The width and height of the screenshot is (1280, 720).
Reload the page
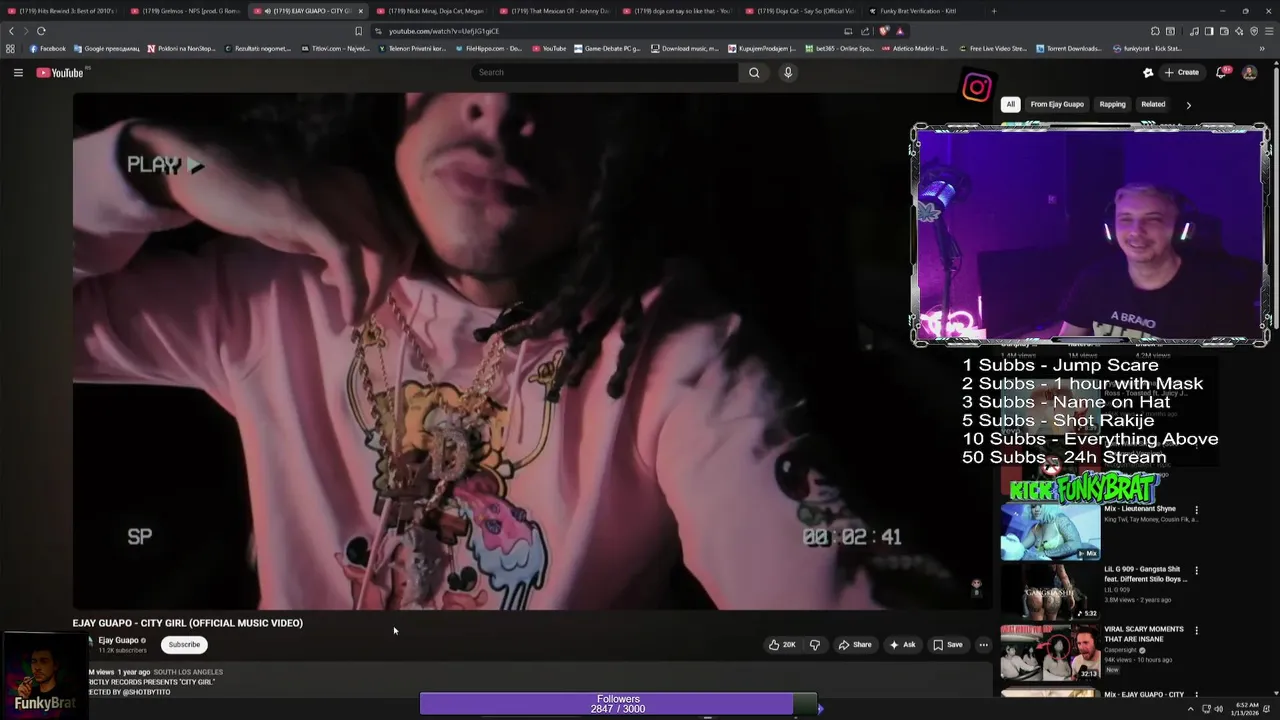coord(41,31)
